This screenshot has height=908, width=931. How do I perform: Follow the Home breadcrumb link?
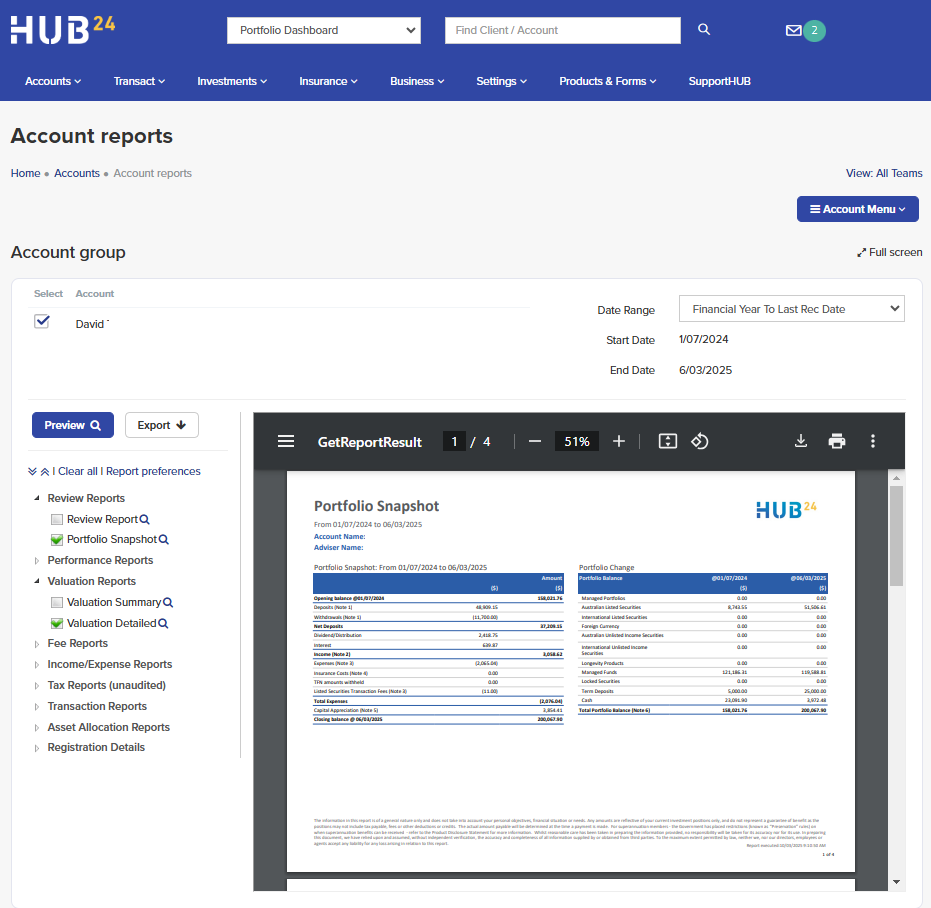26,173
